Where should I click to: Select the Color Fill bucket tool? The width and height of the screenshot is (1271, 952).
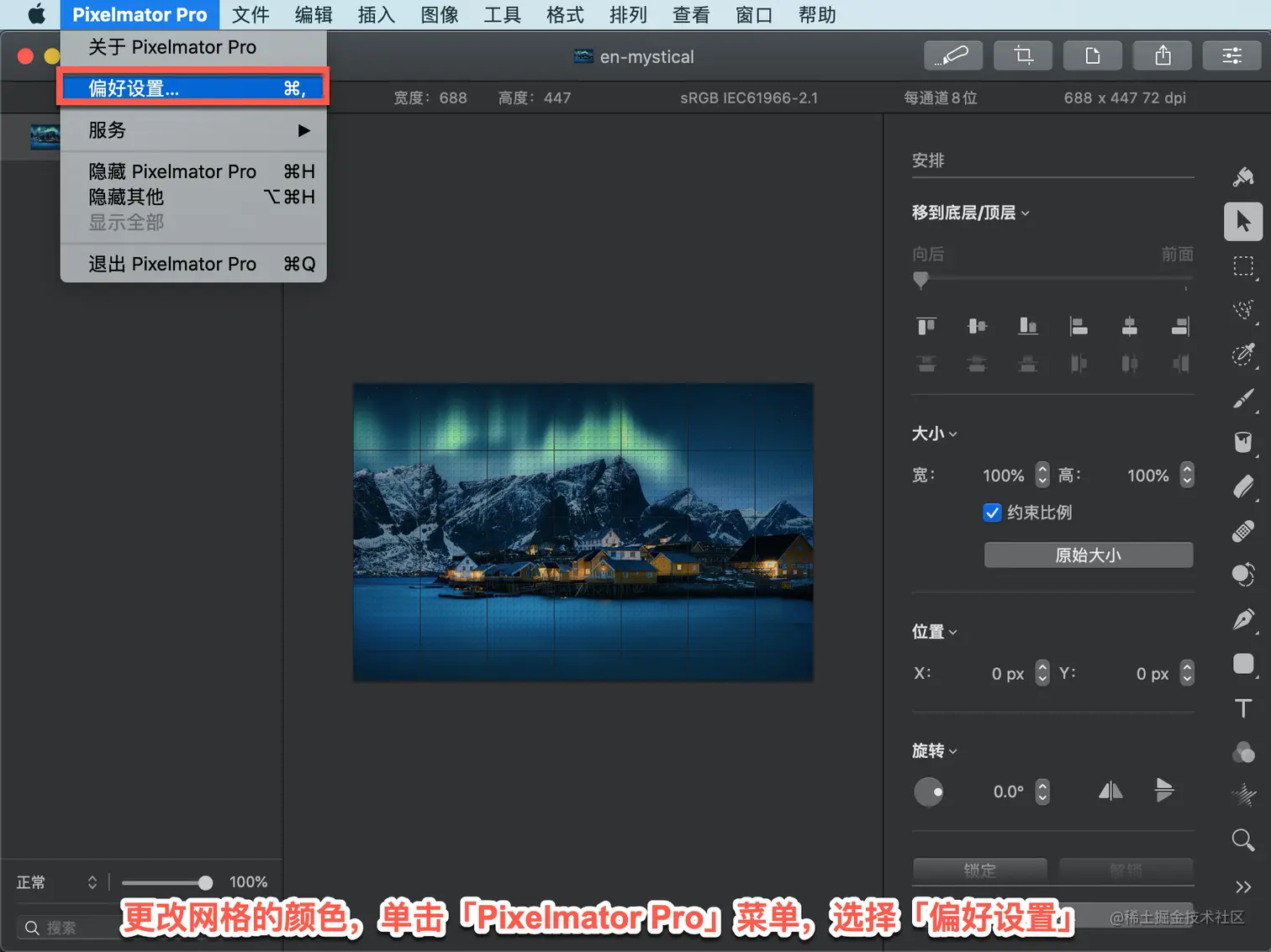[x=1243, y=442]
